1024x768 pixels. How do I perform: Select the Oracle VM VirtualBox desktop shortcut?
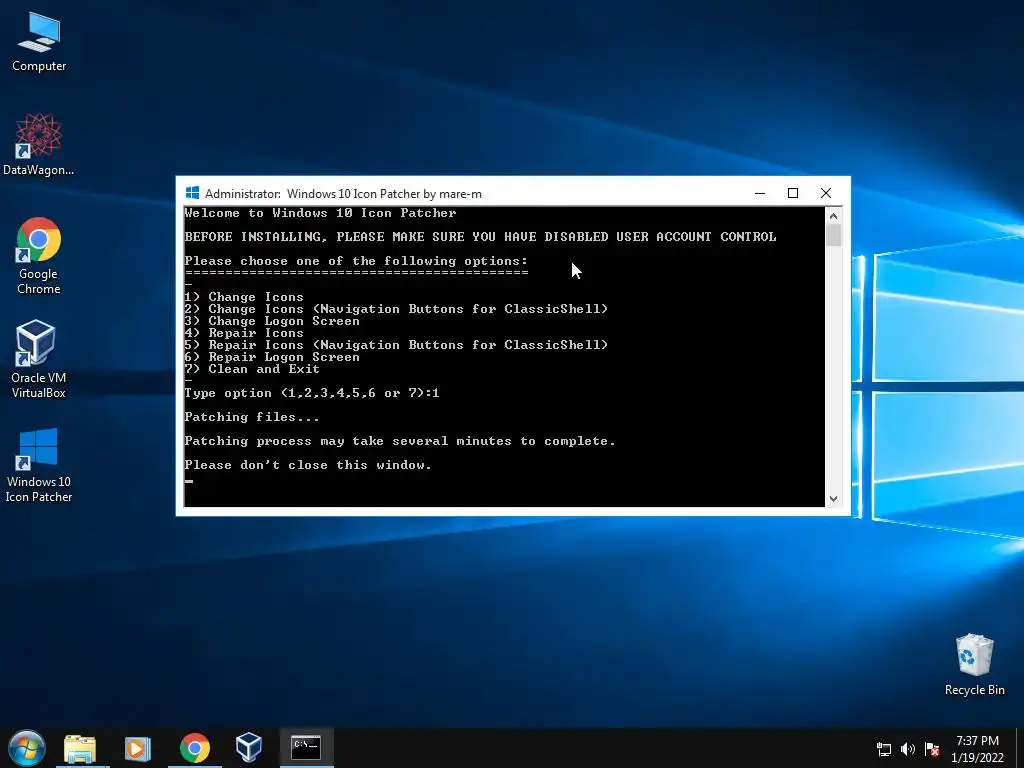tap(39, 359)
